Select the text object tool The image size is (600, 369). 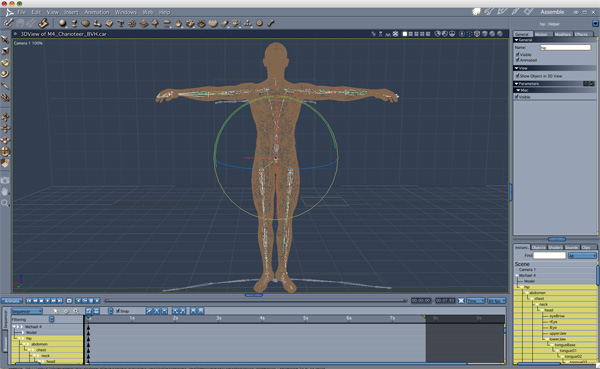click(121, 23)
